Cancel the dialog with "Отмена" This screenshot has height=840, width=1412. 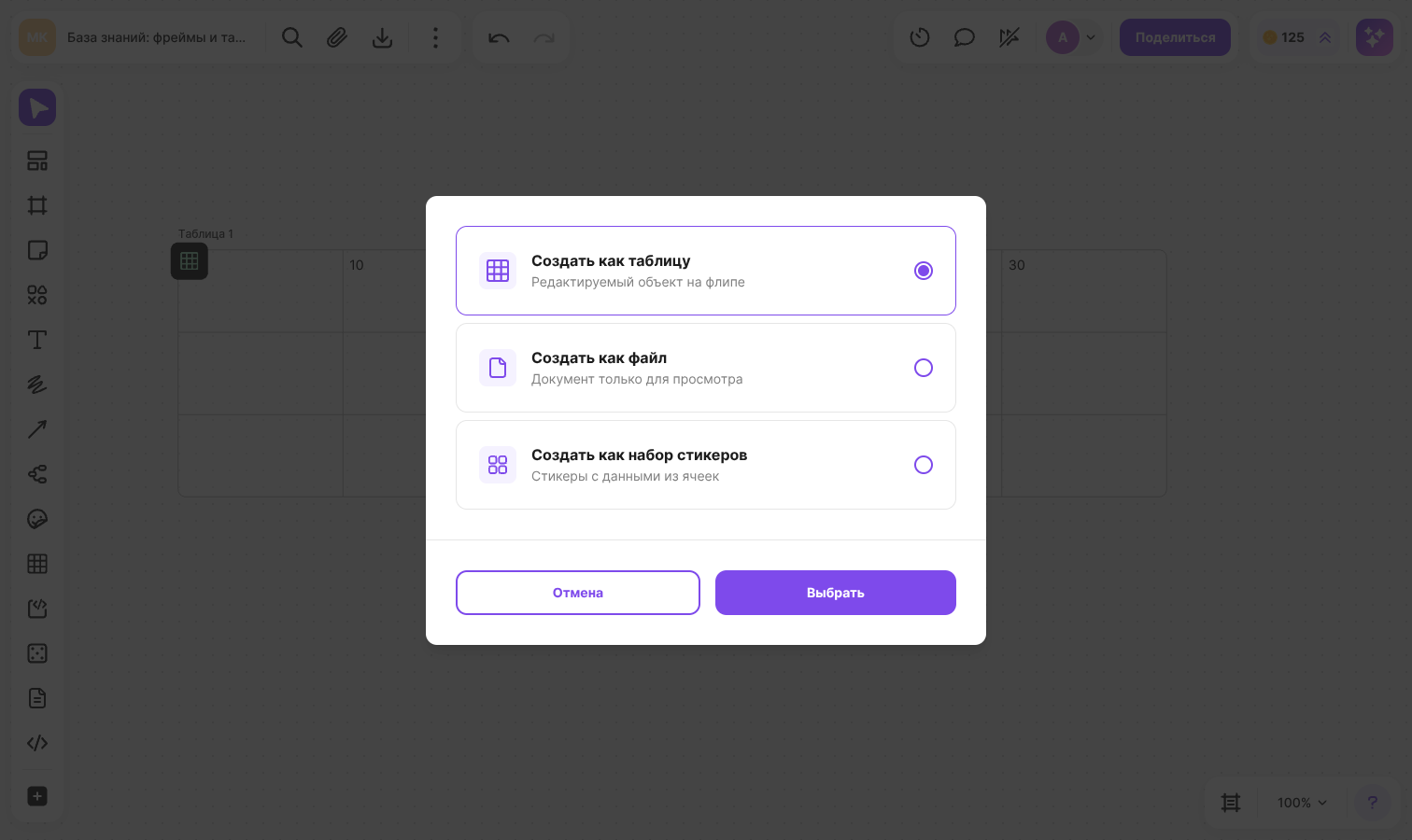pos(578,593)
